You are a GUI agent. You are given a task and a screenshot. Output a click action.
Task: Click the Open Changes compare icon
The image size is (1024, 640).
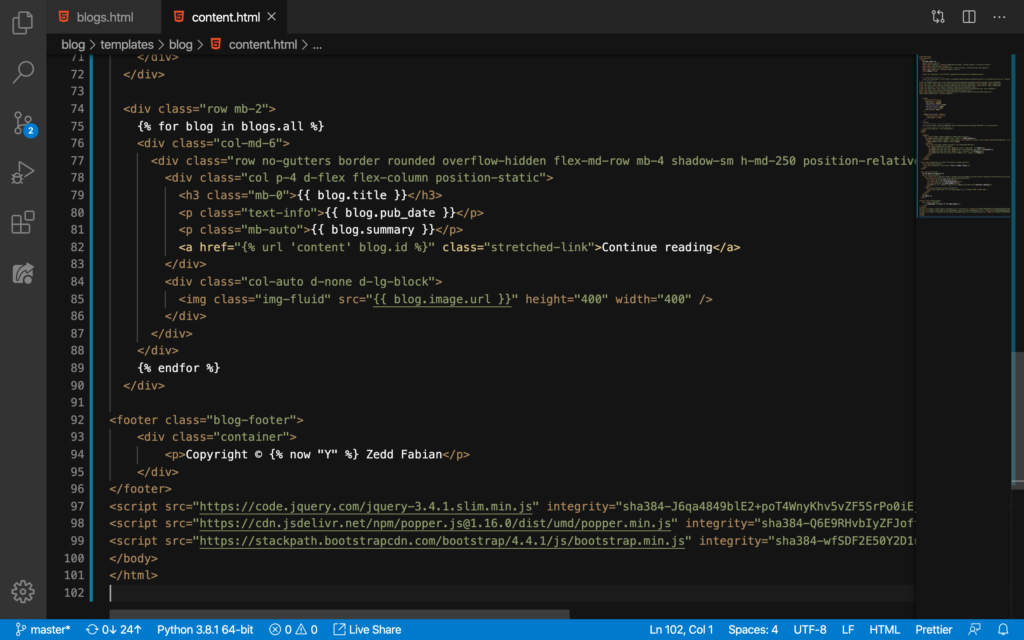tap(938, 17)
